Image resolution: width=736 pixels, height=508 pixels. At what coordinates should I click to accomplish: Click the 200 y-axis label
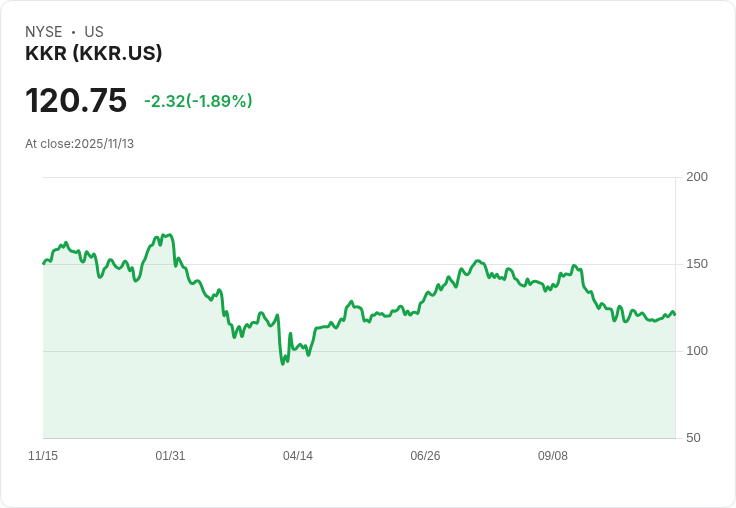[697, 177]
